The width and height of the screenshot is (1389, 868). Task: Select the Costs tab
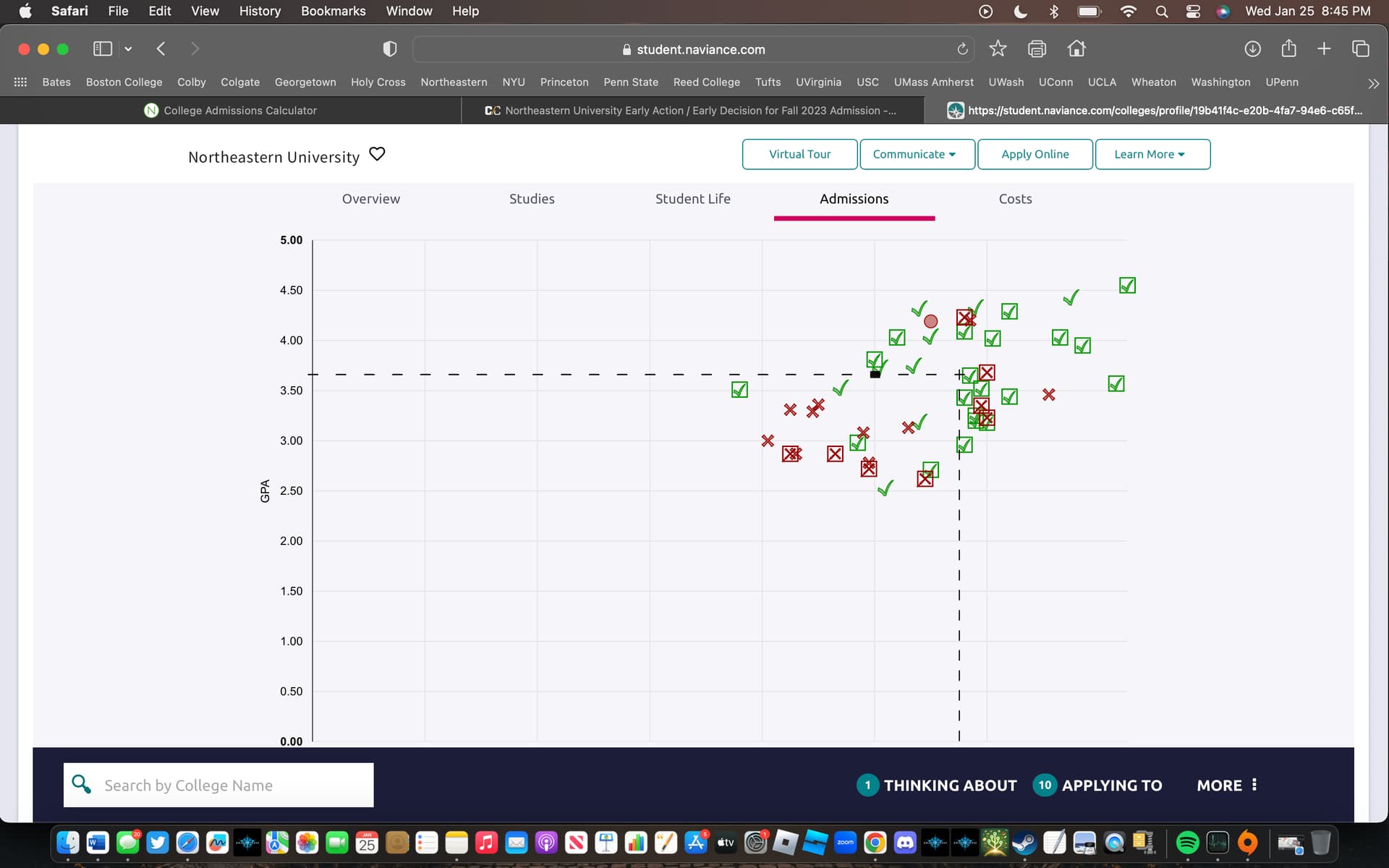coord(1015,199)
